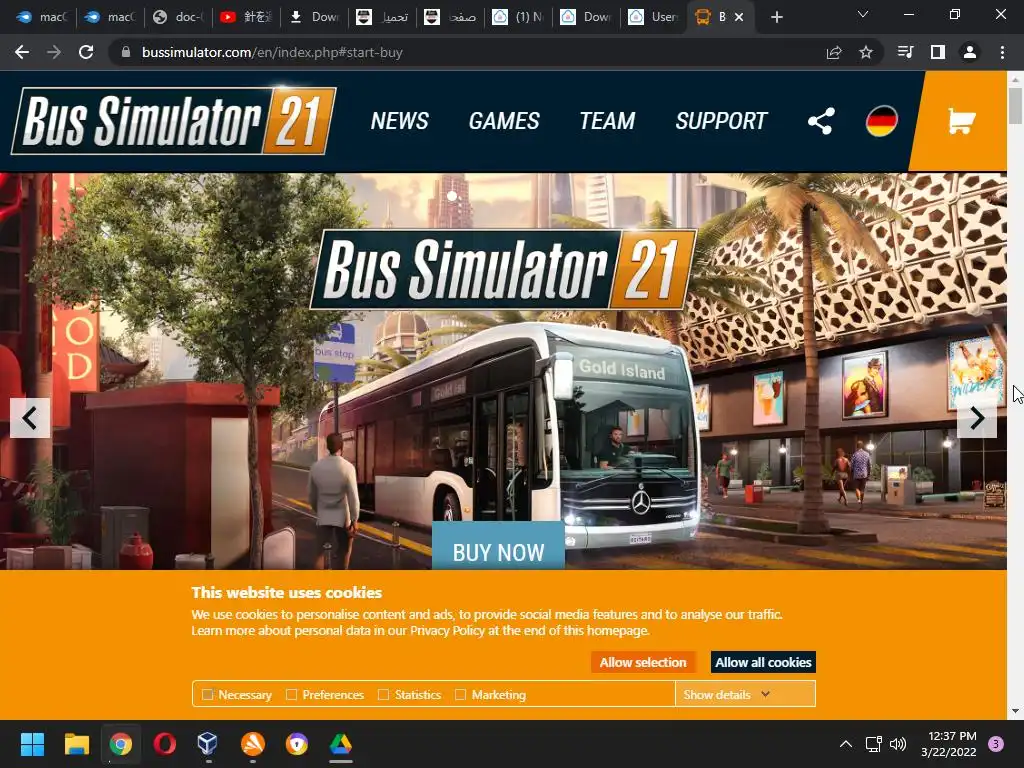Close the active Bus Simulator tab
The width and height of the screenshot is (1024, 768).
coord(739,18)
